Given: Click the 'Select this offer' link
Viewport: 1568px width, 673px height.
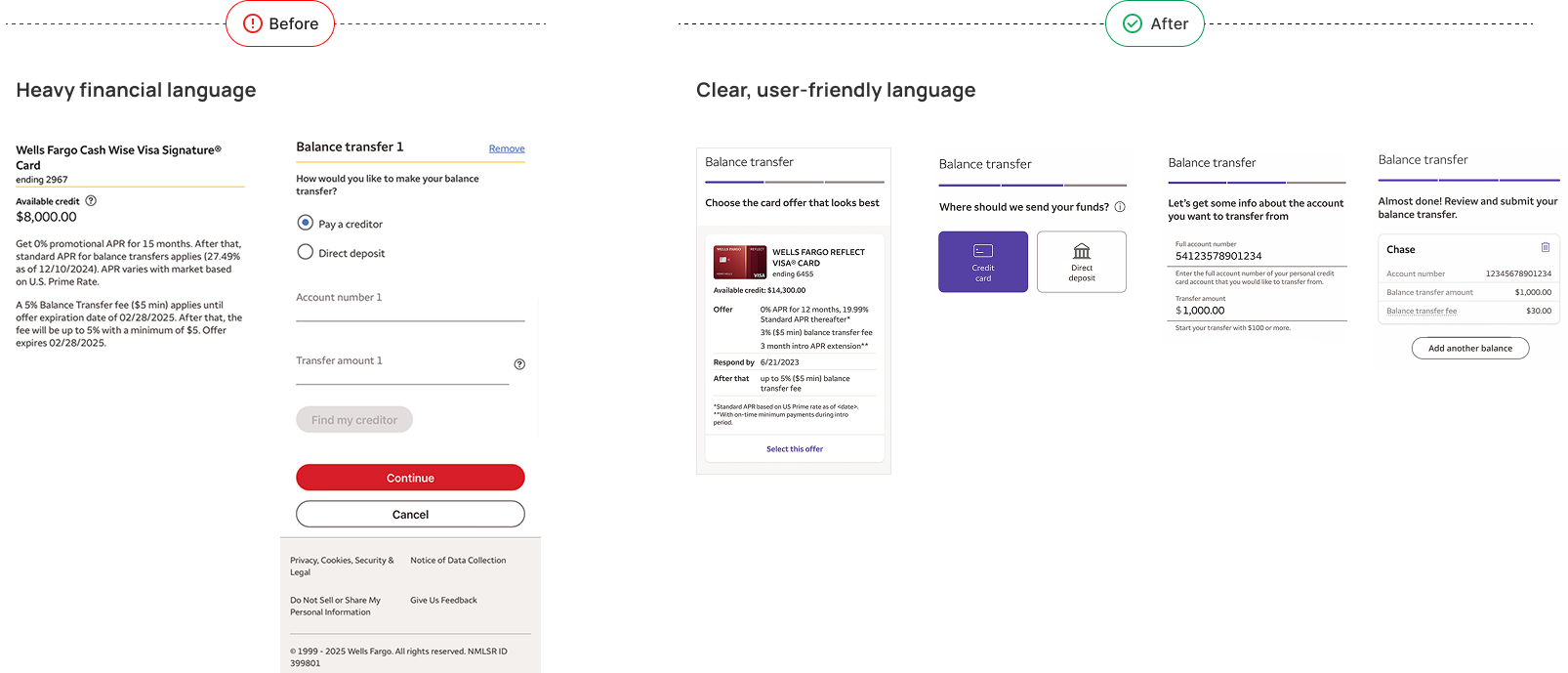Looking at the screenshot, I should tap(794, 449).
